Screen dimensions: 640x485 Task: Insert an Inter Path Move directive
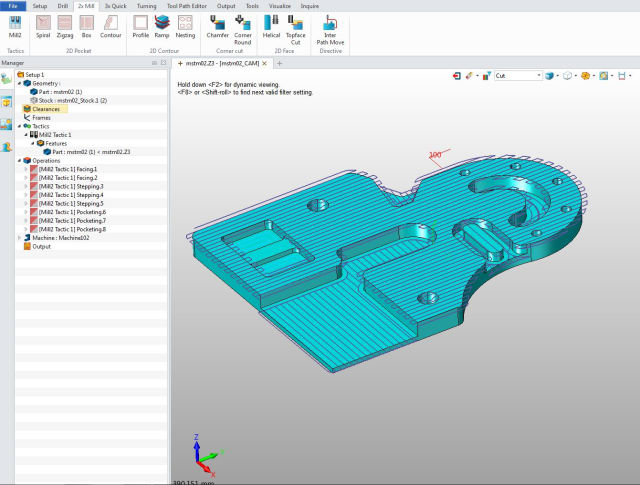(x=330, y=30)
